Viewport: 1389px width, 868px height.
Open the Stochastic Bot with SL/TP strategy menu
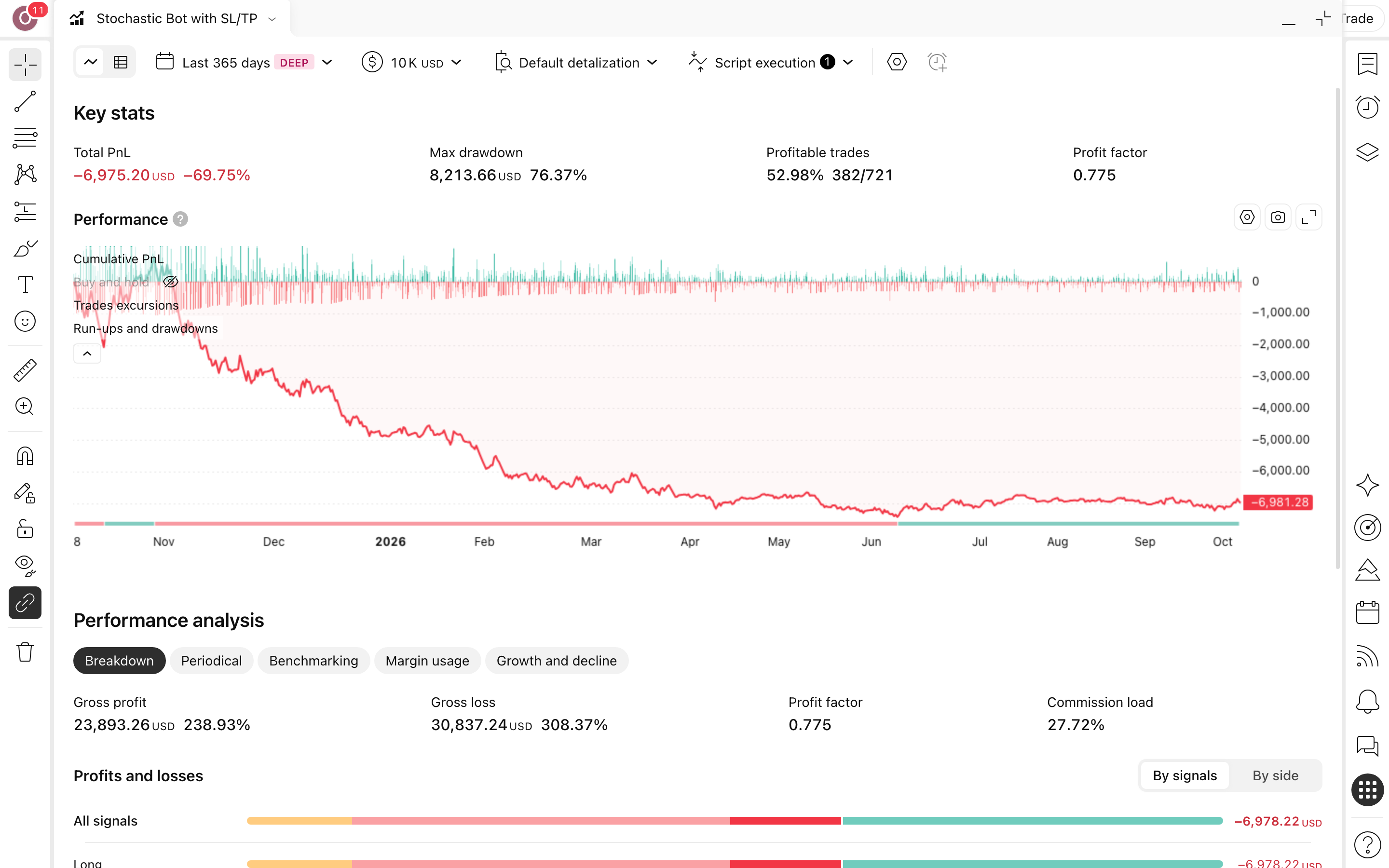[173, 18]
